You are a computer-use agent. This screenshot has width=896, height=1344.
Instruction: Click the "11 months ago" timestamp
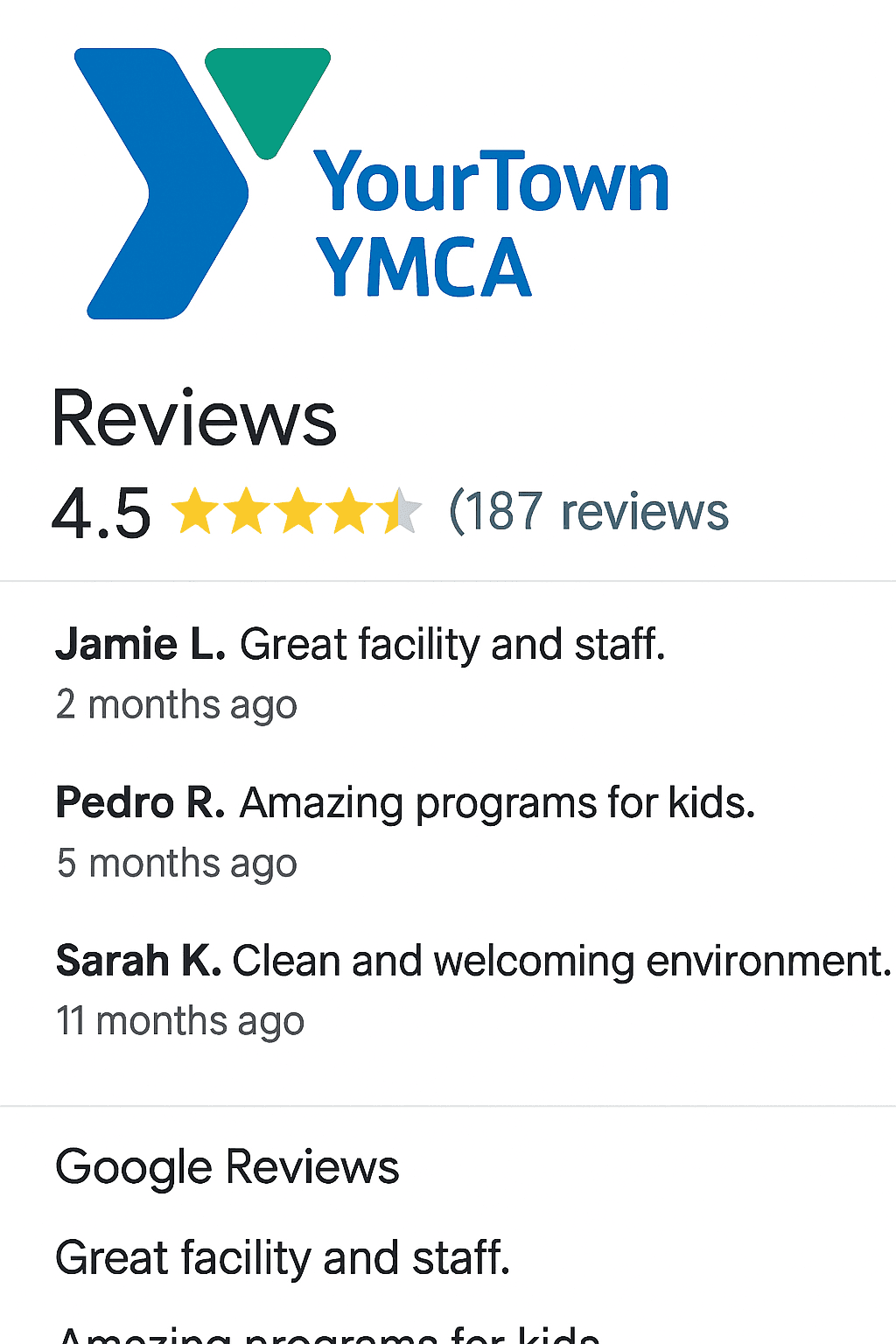click(x=180, y=1021)
